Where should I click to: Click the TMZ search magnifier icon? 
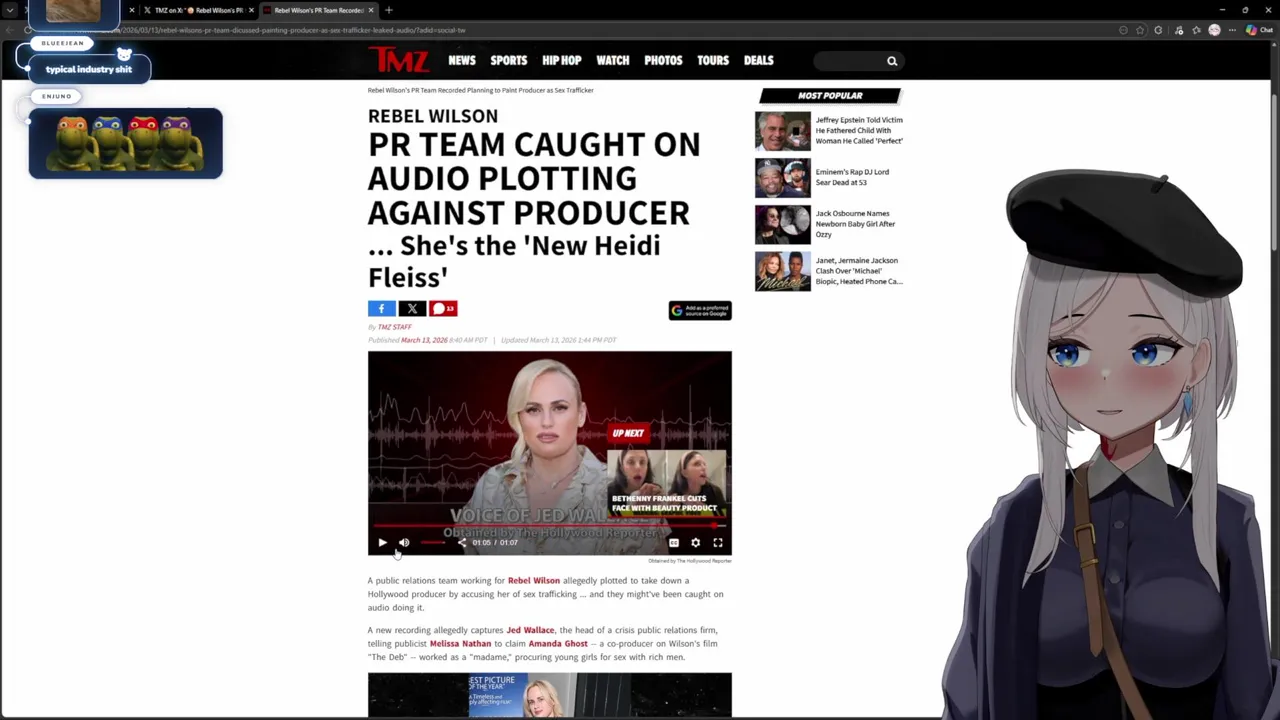point(892,61)
